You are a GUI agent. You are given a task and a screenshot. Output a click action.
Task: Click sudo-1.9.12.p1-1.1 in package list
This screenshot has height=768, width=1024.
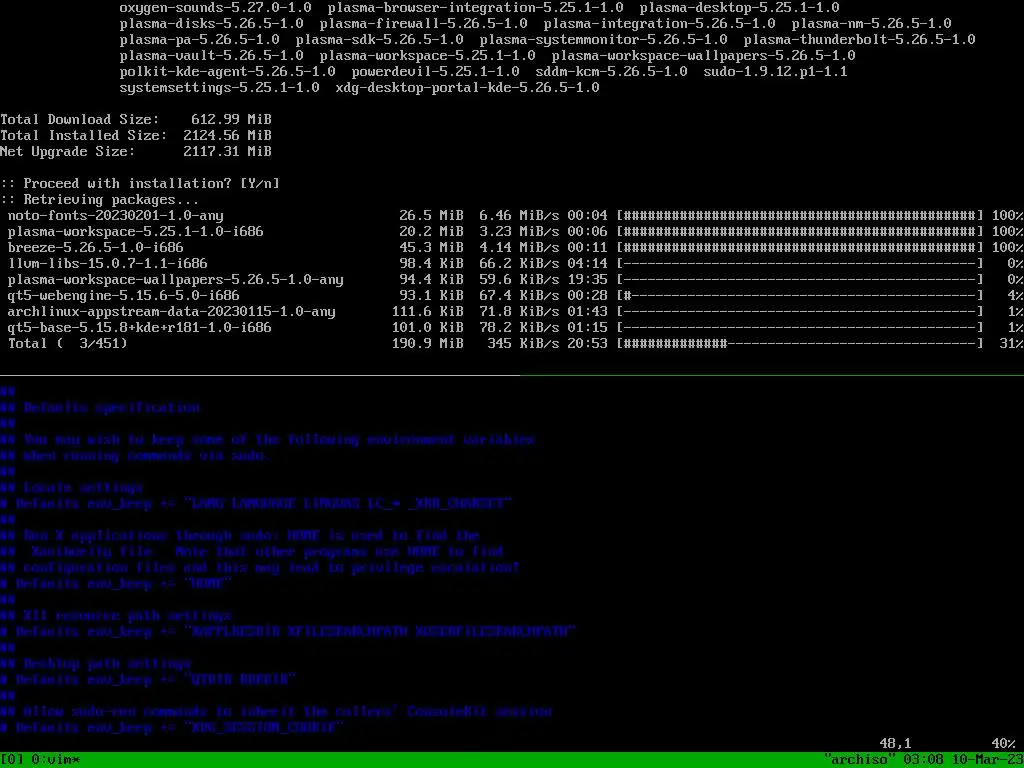(x=775, y=71)
